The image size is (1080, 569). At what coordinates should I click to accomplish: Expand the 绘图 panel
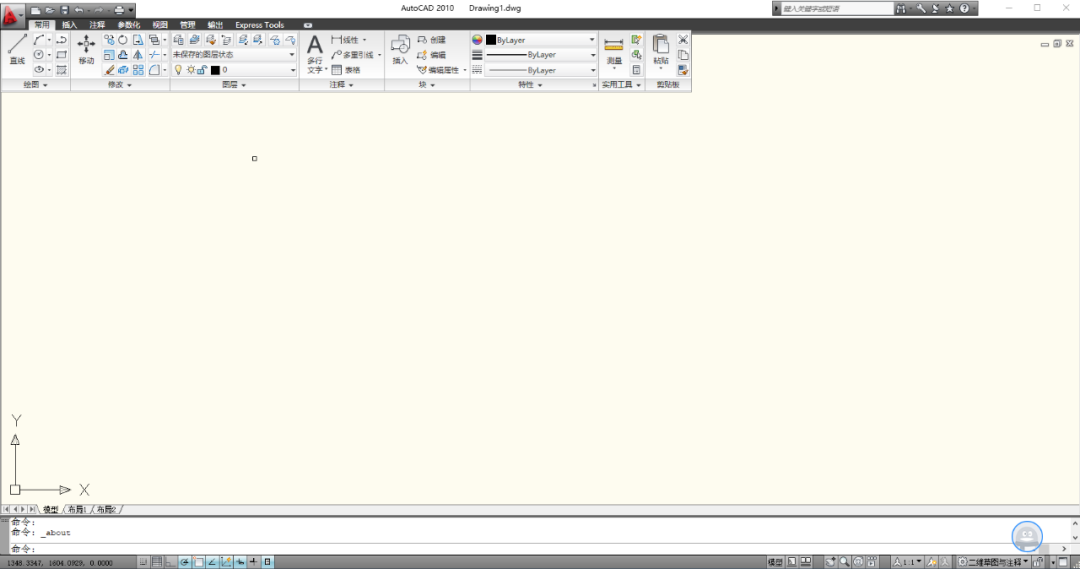click(x=35, y=85)
